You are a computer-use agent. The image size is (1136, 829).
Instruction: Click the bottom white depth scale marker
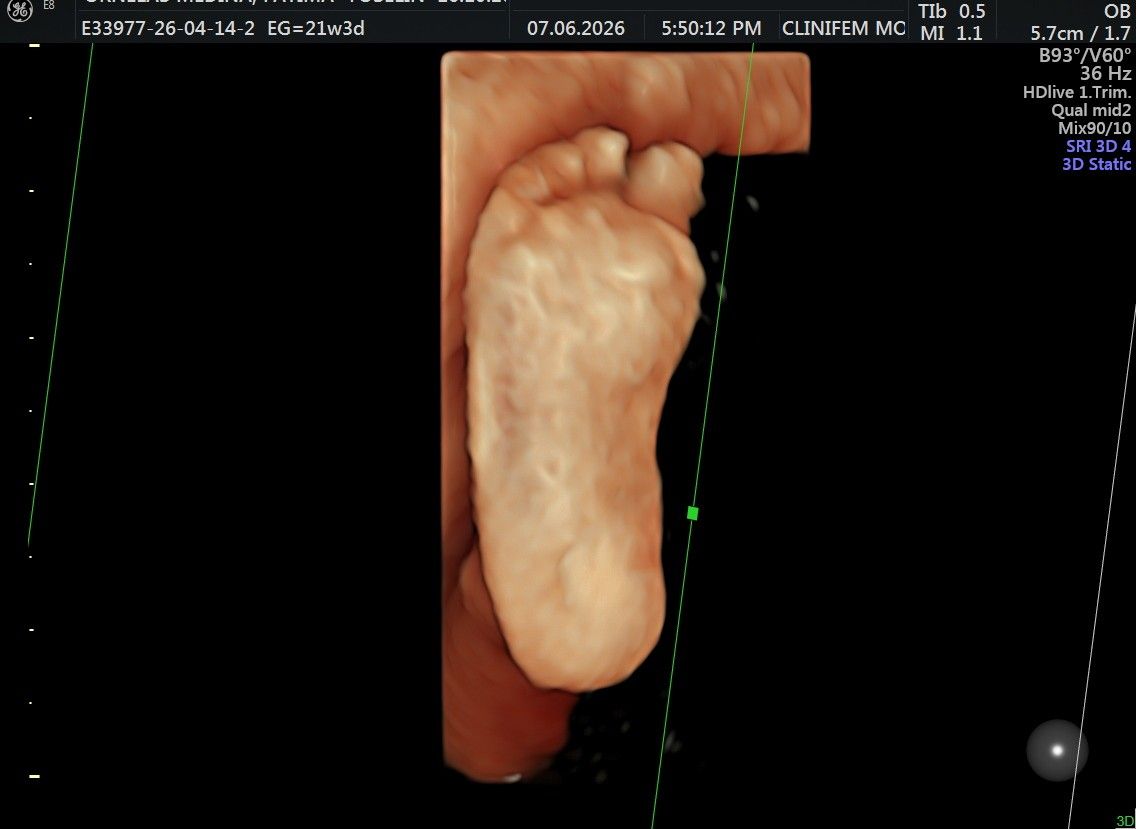[x=34, y=776]
